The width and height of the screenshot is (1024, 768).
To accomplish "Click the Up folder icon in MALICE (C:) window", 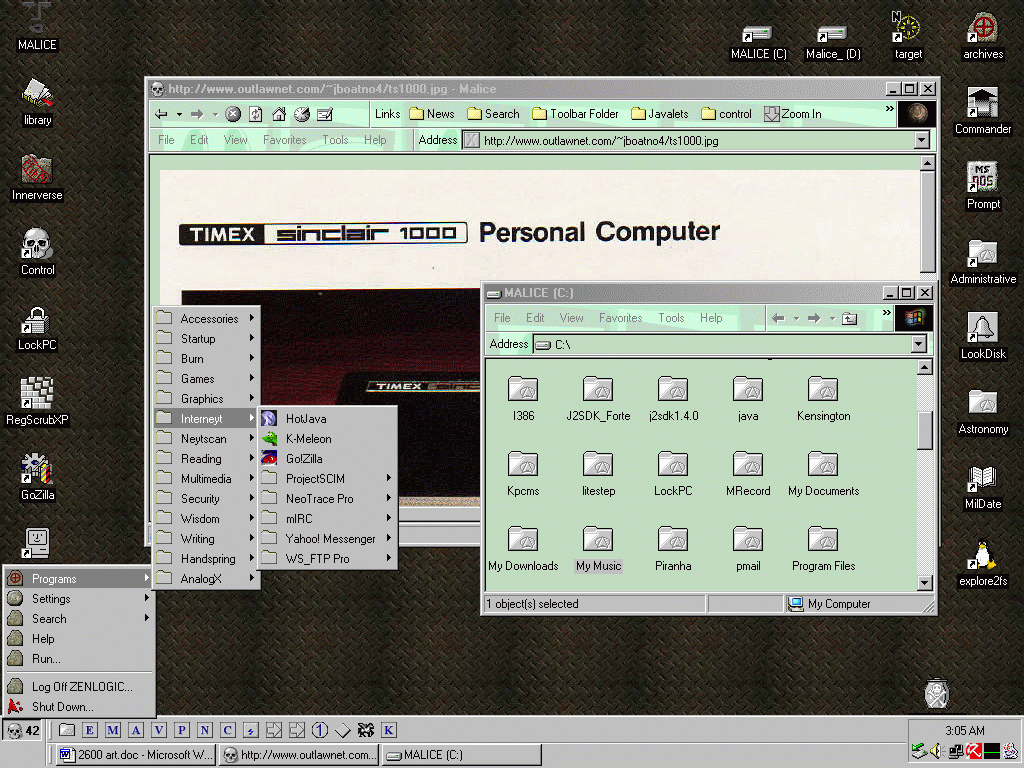I will (x=850, y=319).
